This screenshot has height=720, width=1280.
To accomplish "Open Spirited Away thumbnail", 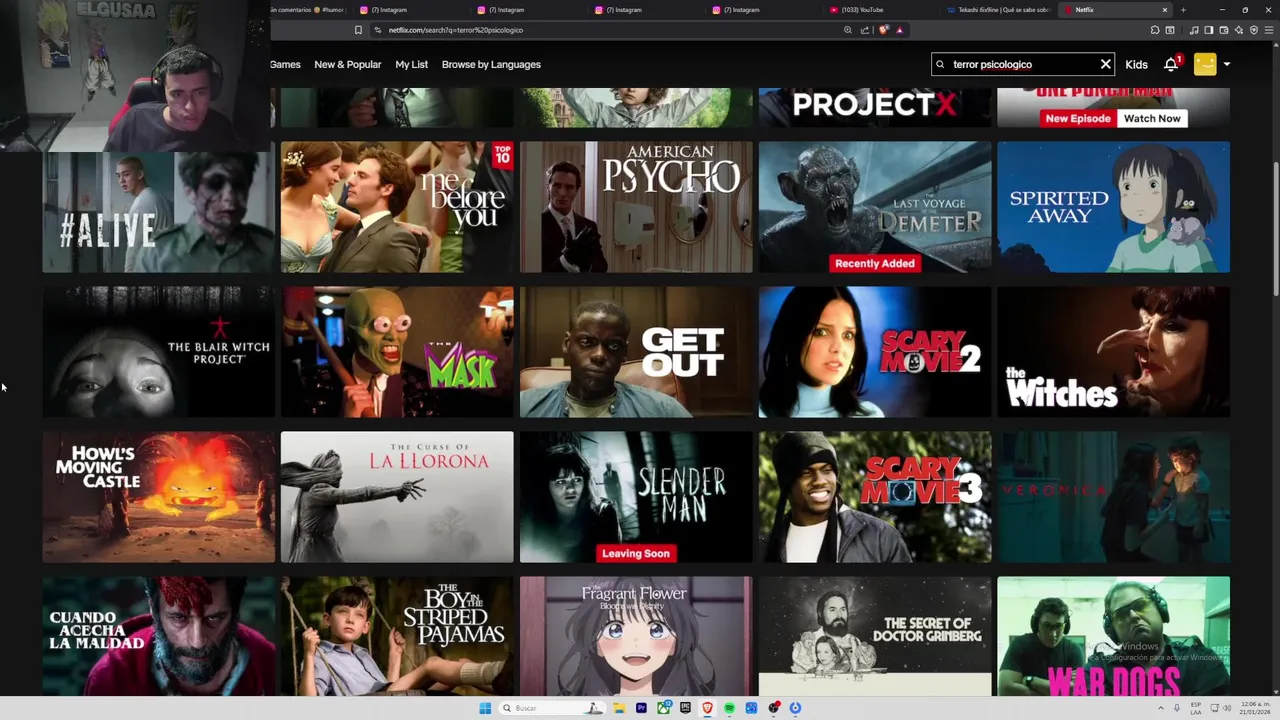I will click(1113, 207).
